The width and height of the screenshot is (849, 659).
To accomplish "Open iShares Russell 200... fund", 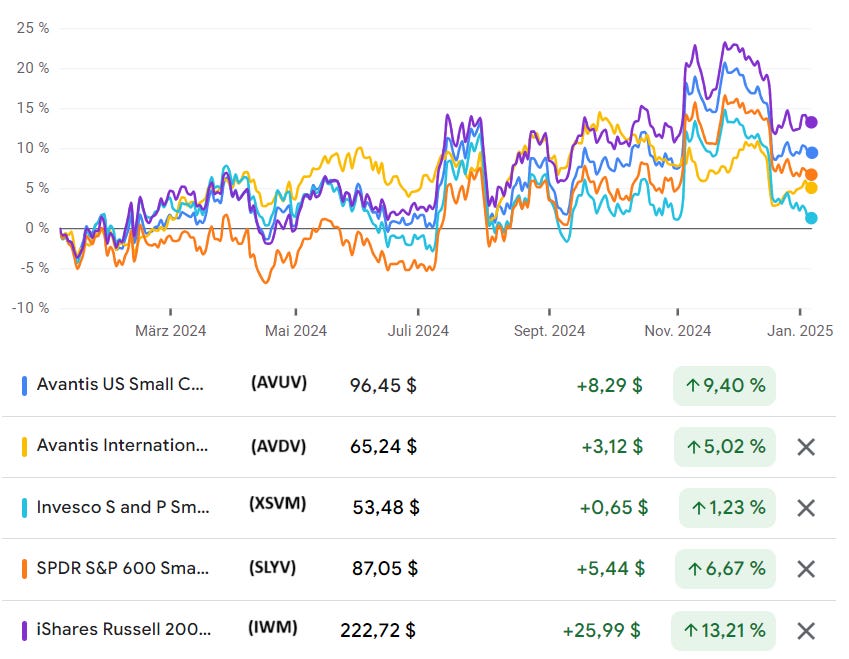I will pos(124,629).
